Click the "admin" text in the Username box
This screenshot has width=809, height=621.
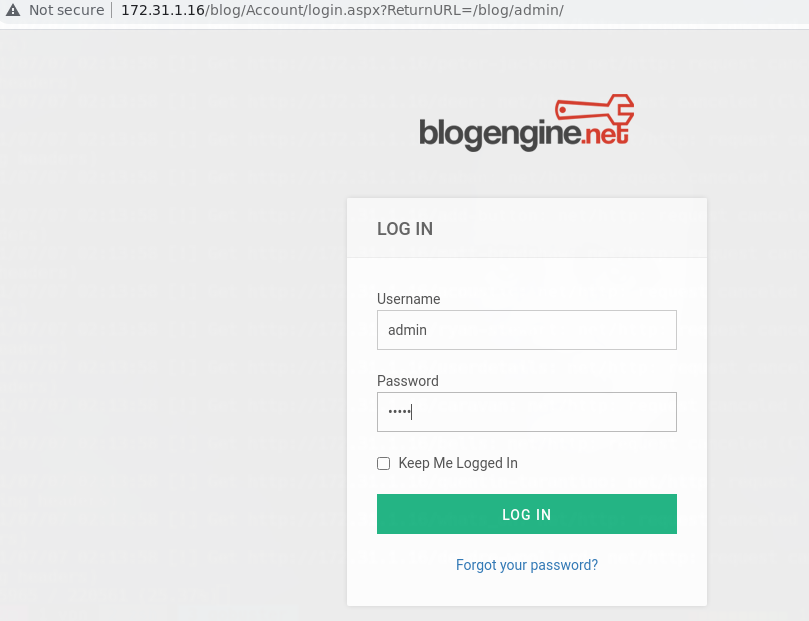click(407, 330)
